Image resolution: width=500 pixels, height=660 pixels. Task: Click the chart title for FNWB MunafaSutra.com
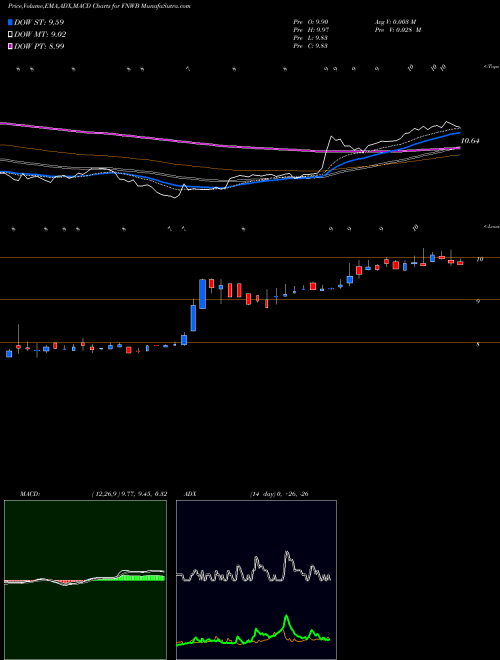99,7
